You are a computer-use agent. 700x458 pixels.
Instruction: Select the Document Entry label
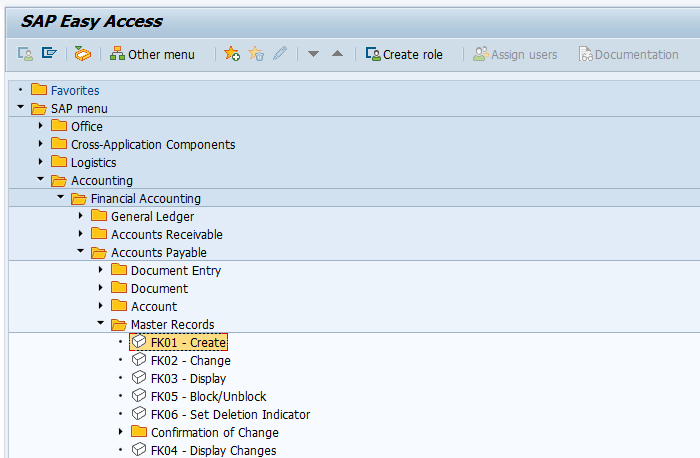(x=176, y=271)
